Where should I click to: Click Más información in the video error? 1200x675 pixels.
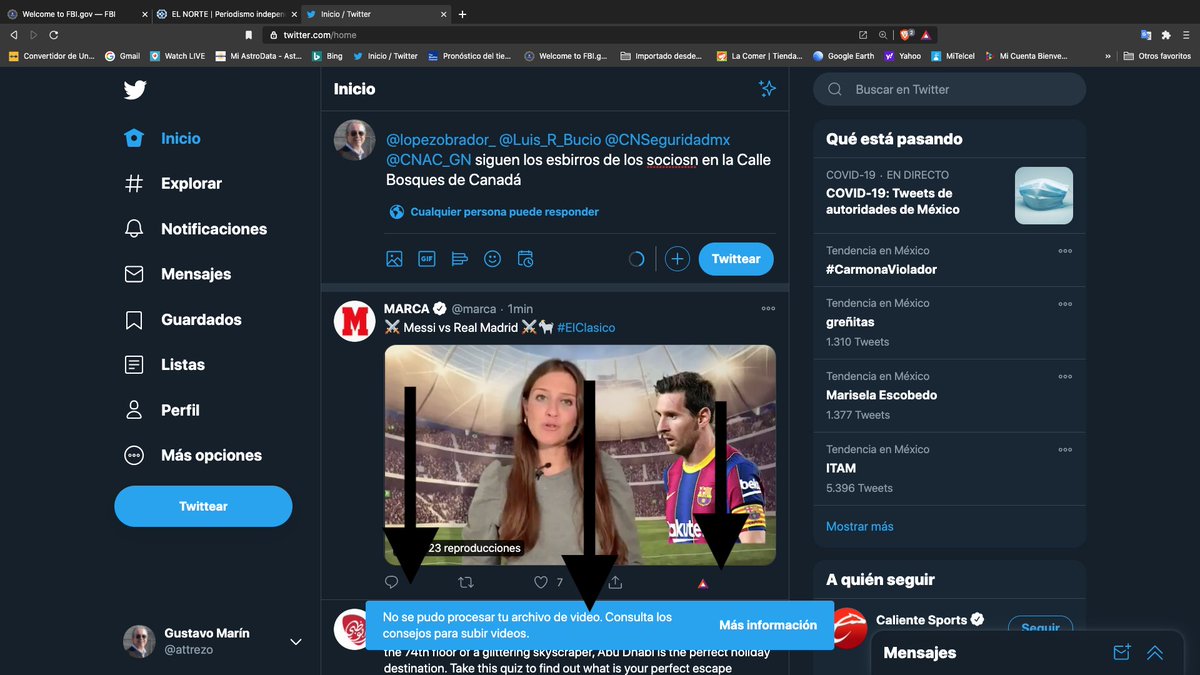tap(768, 625)
